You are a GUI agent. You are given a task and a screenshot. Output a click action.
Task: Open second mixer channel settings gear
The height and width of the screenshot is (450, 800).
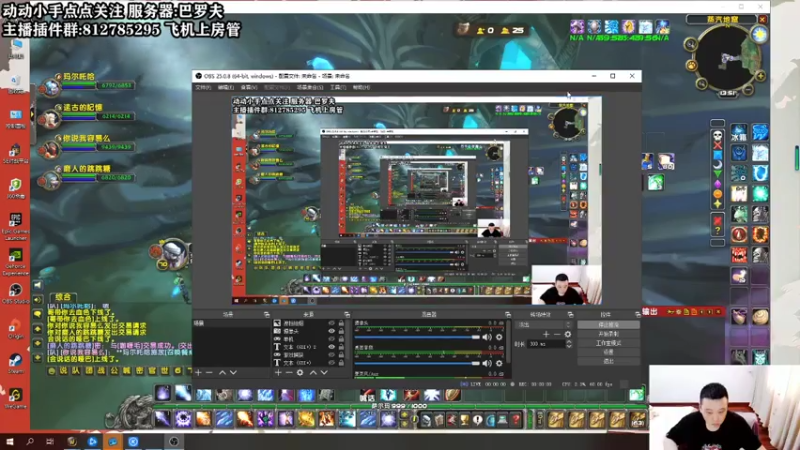point(499,363)
